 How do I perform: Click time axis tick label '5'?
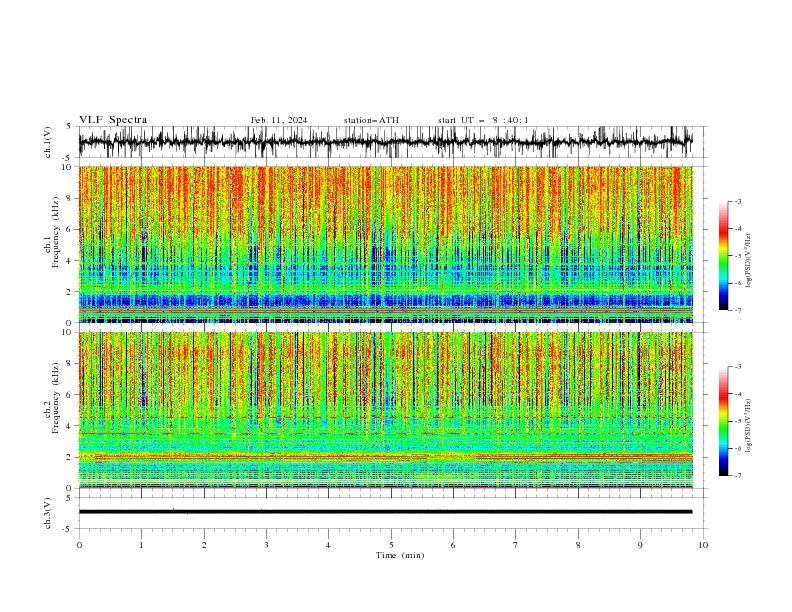(391, 545)
